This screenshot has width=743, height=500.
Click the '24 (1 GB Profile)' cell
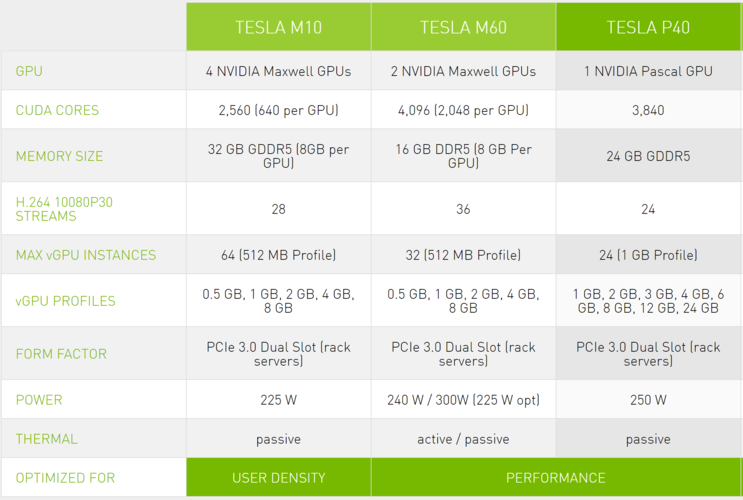pyautogui.click(x=648, y=255)
